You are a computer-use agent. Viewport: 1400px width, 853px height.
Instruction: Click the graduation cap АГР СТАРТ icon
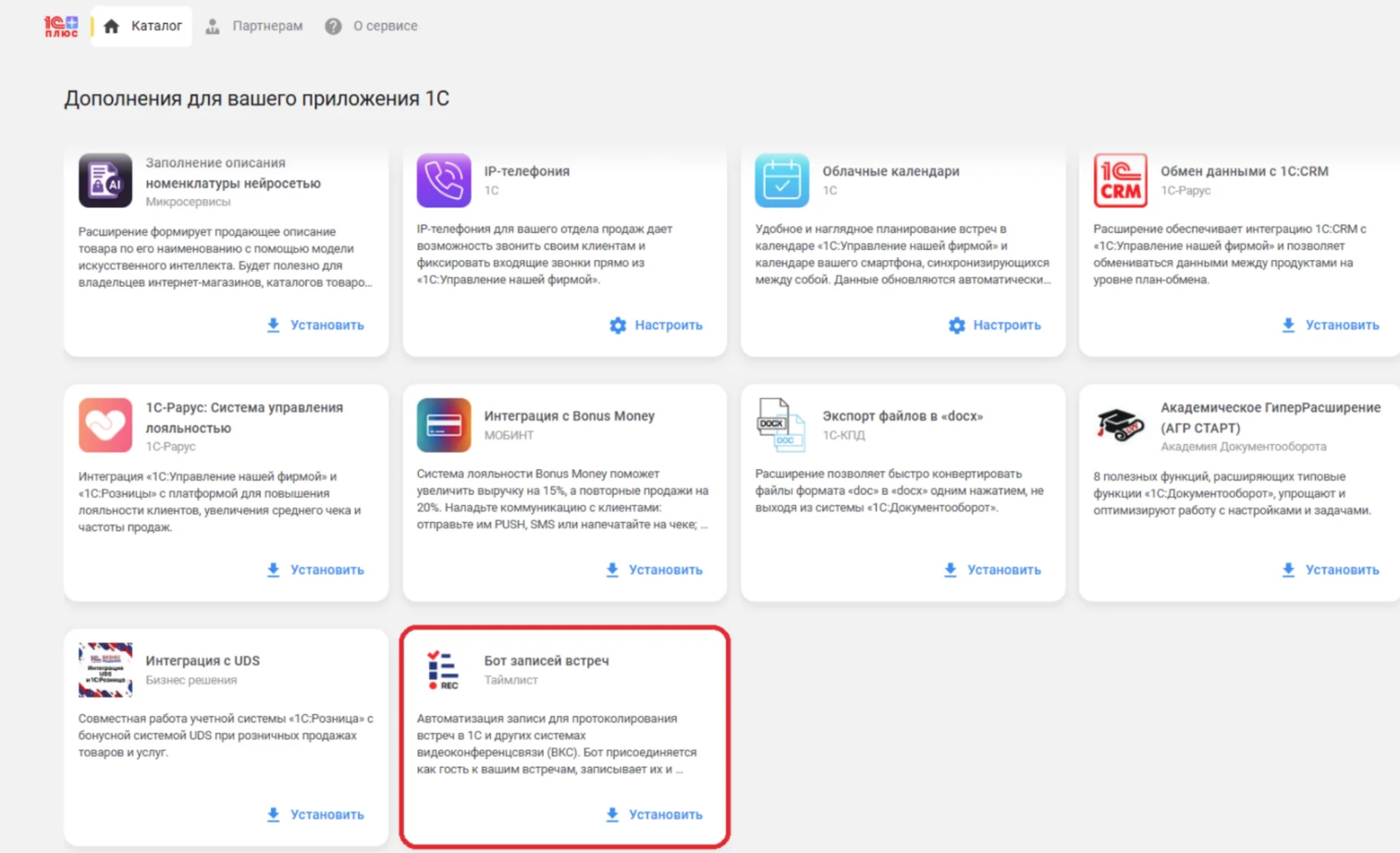coord(1120,426)
